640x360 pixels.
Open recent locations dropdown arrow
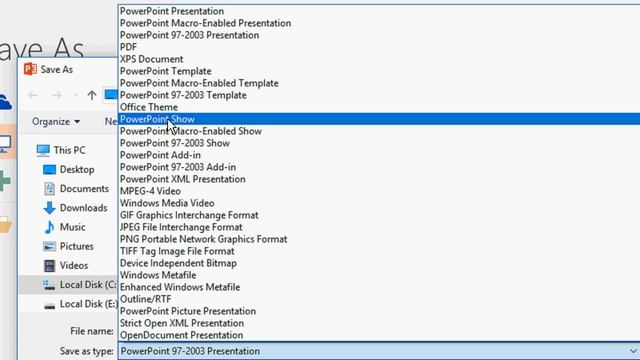tap(75, 96)
